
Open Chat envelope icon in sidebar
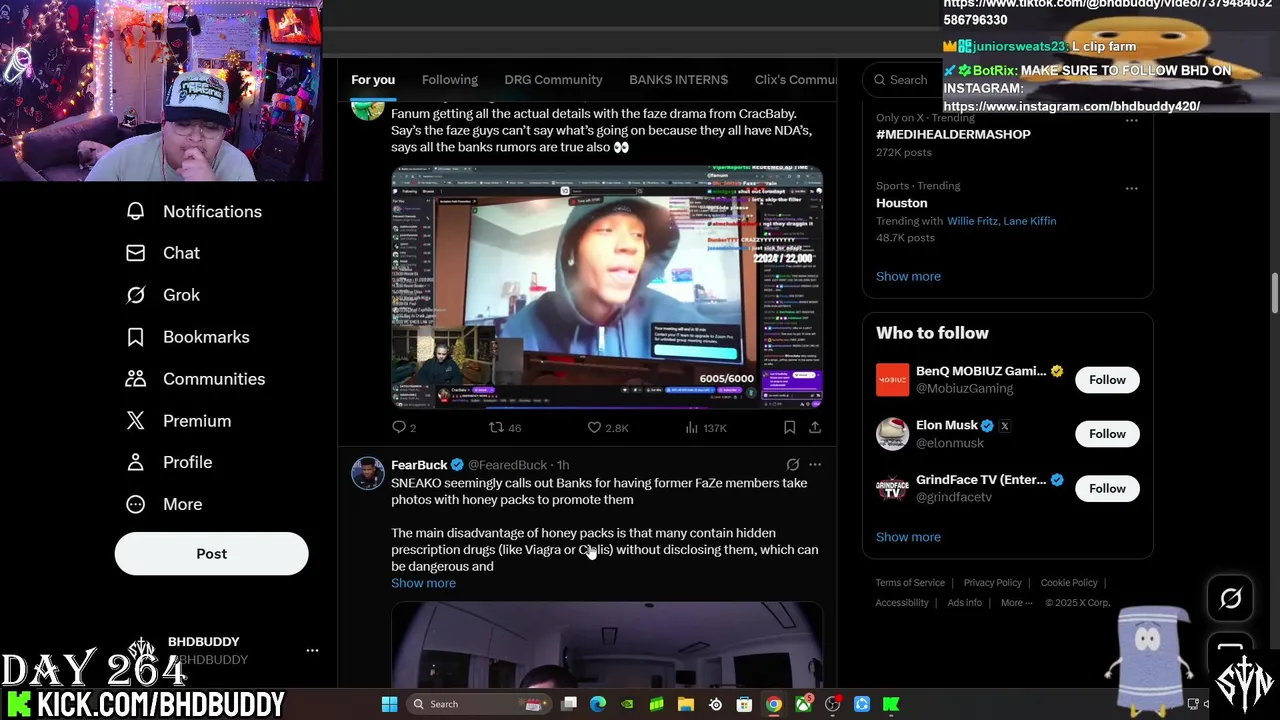(x=135, y=253)
